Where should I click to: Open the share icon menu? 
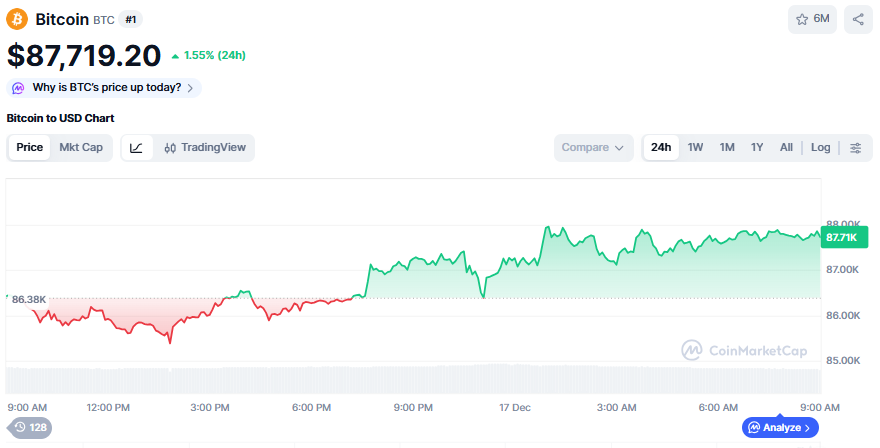pyautogui.click(x=858, y=19)
